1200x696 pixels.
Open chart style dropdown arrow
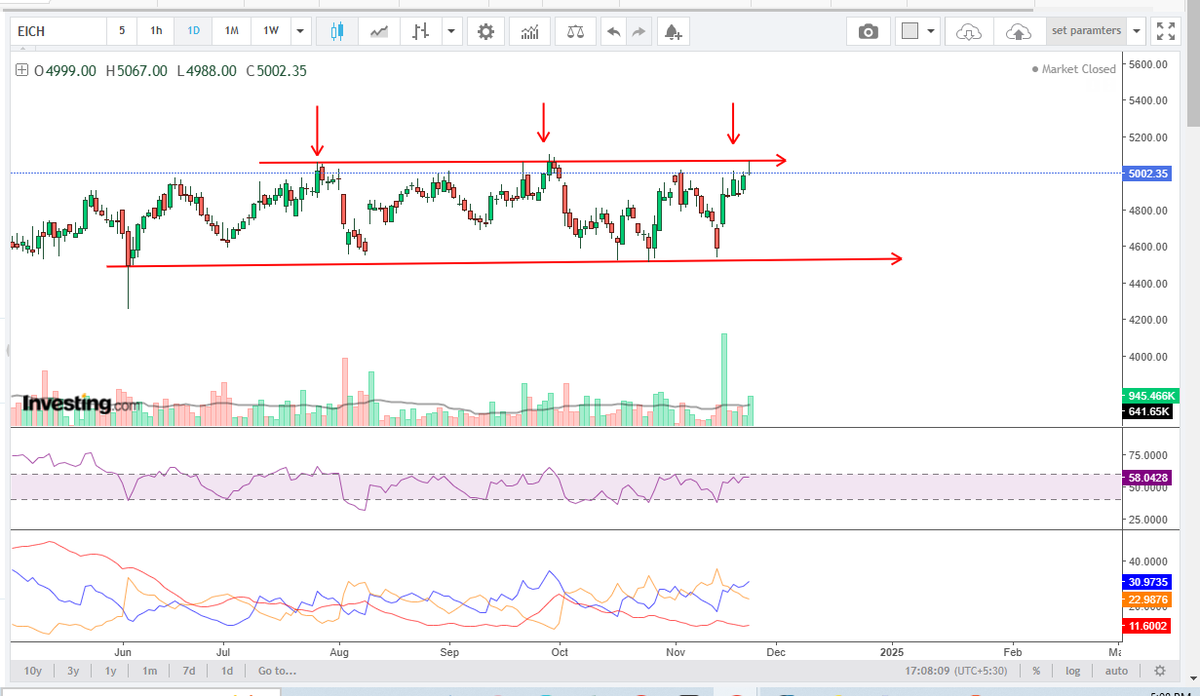(453, 31)
